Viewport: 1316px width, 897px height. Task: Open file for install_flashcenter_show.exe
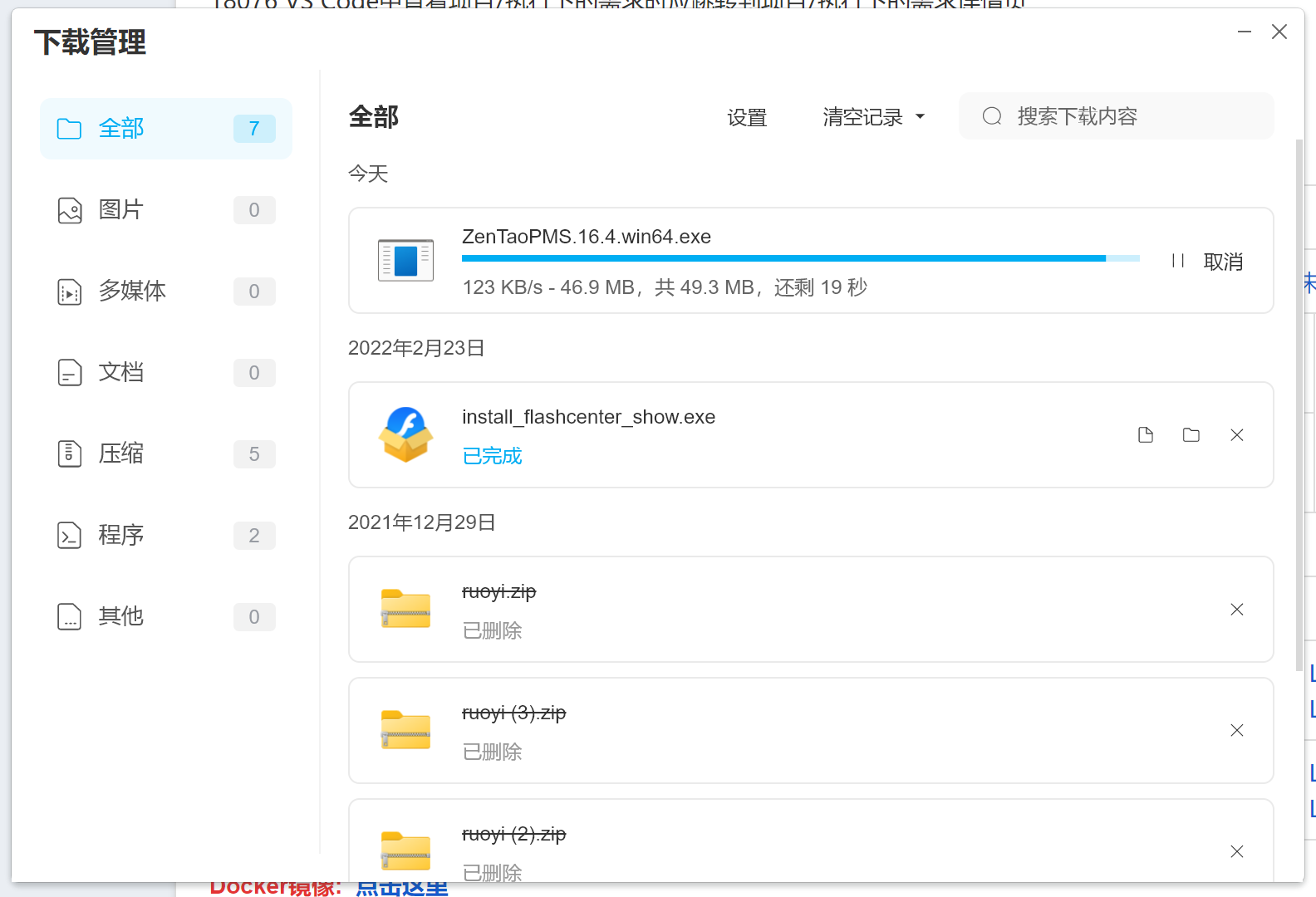point(1146,435)
